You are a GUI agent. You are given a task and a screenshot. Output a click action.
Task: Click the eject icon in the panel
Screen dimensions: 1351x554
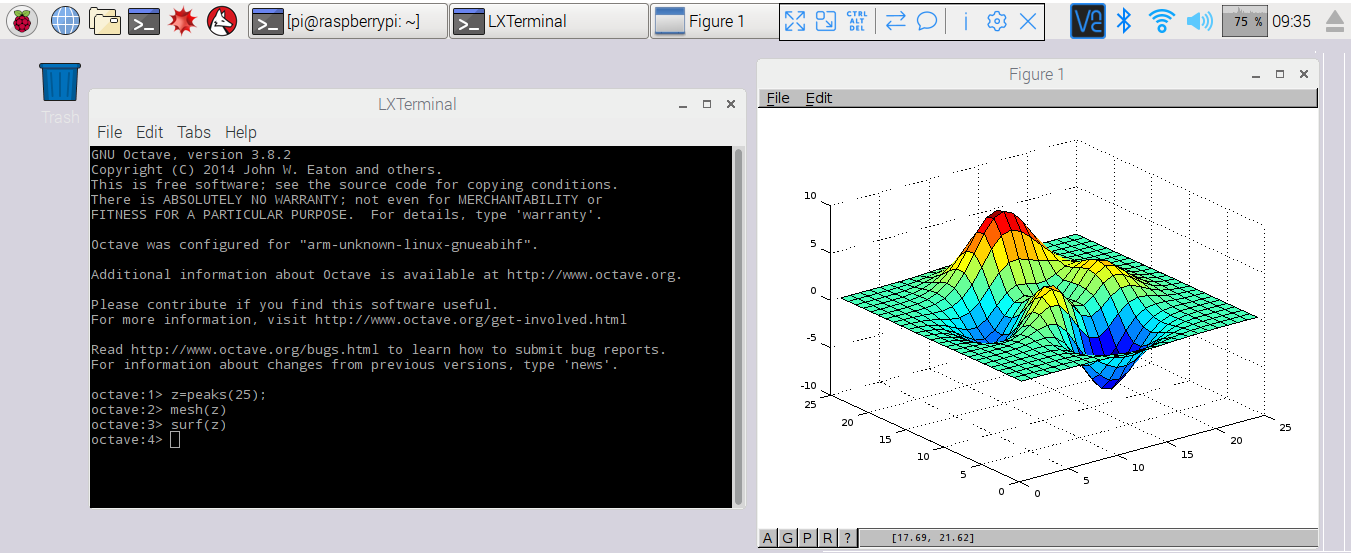tap(1334, 21)
